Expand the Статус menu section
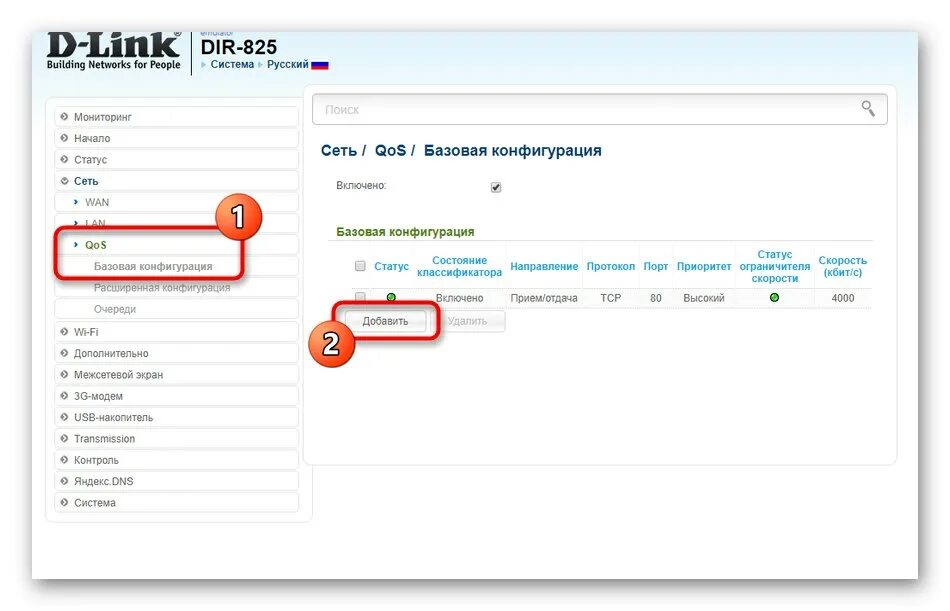 176,159
